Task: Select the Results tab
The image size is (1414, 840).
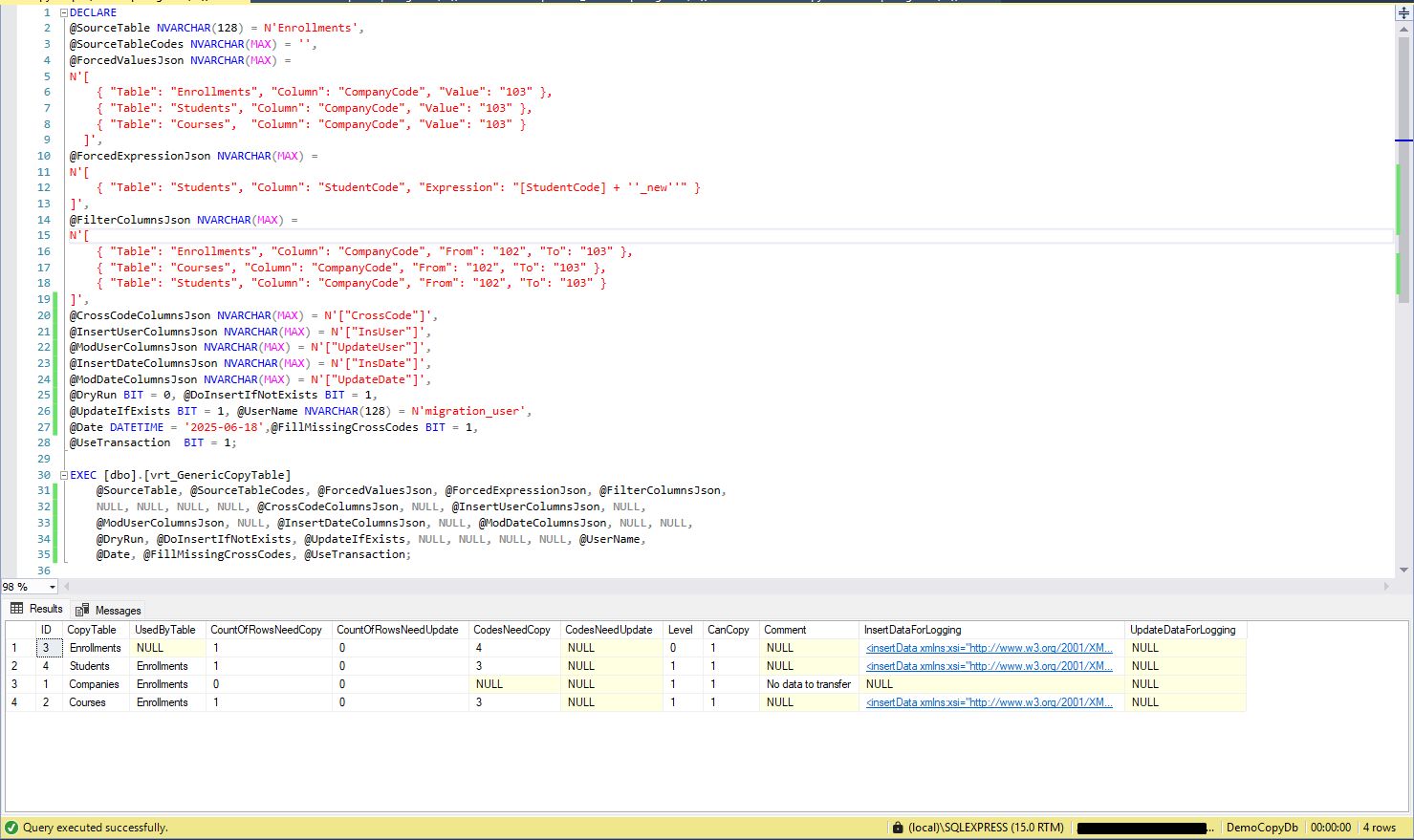Action: tap(45, 609)
